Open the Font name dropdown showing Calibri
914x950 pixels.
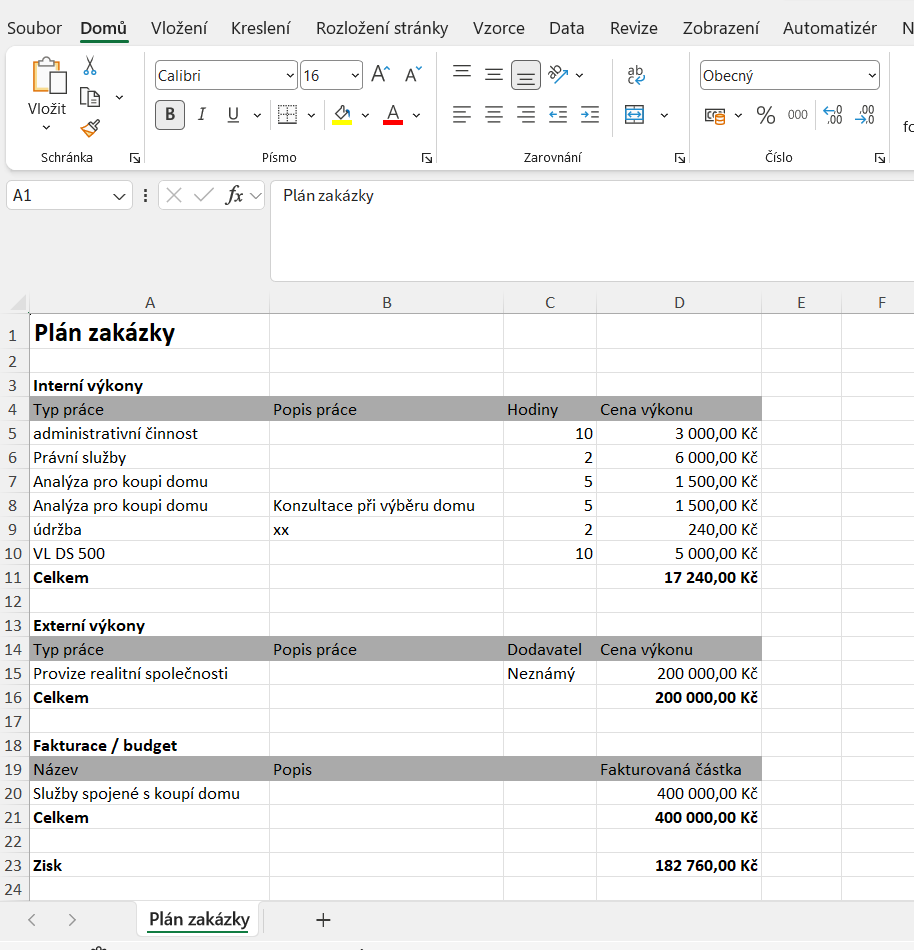pos(290,76)
